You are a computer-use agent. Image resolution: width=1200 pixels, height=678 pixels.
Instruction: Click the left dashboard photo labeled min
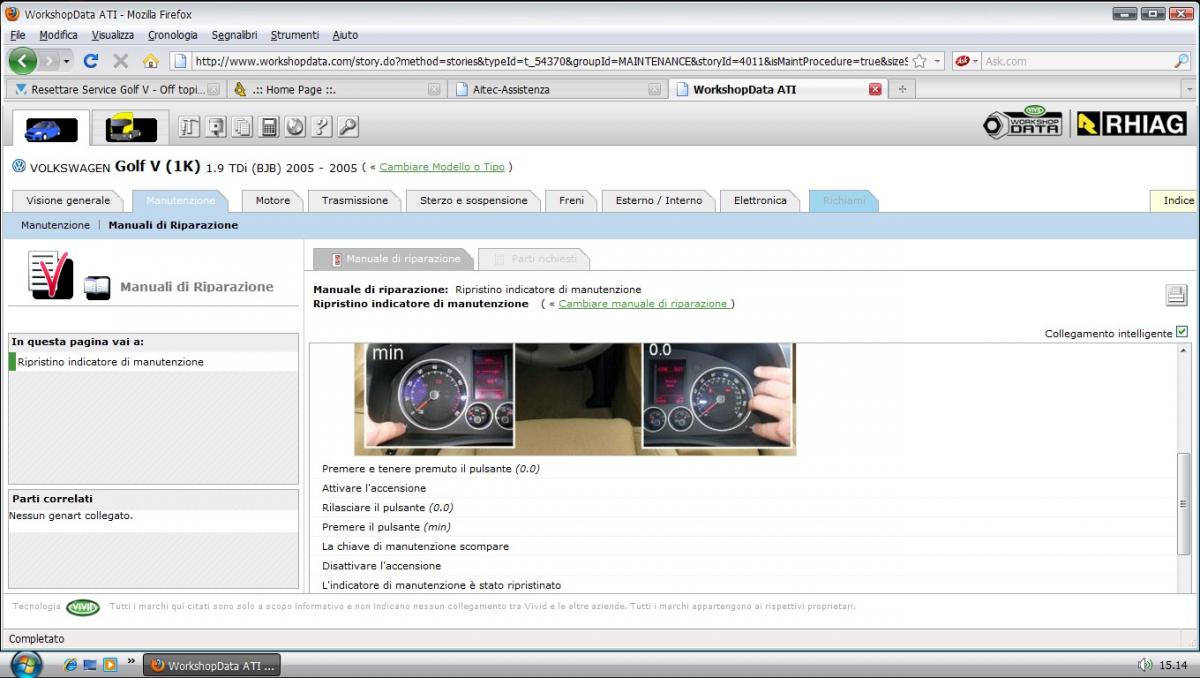439,394
